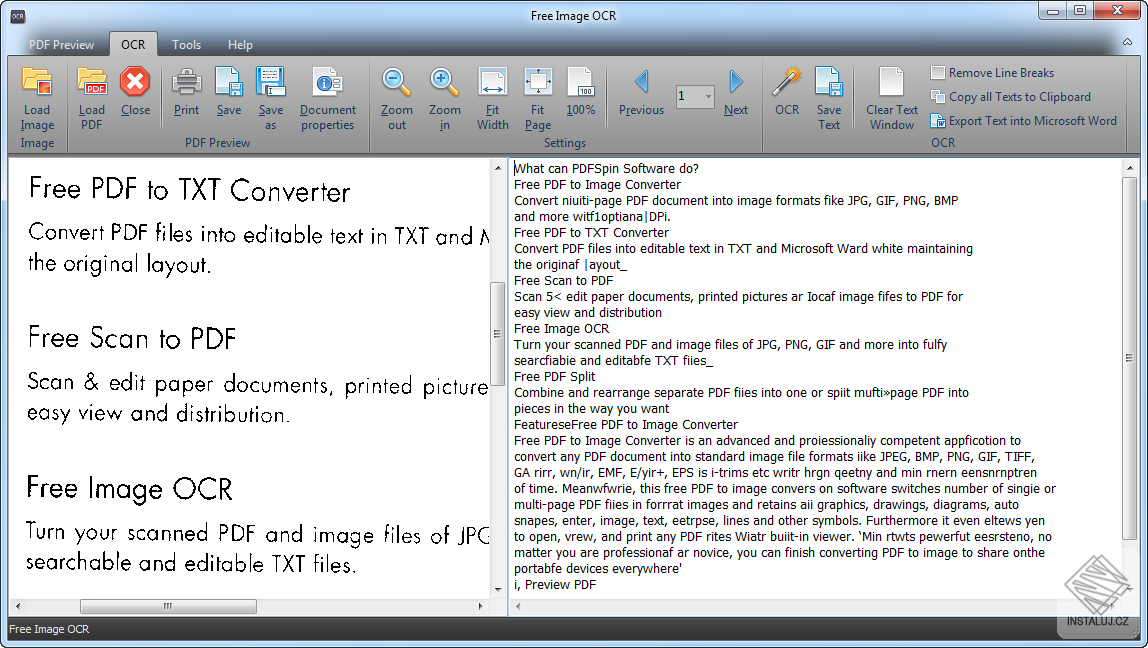Select the OCR ribbon tab
1148x648 pixels.
click(x=133, y=45)
